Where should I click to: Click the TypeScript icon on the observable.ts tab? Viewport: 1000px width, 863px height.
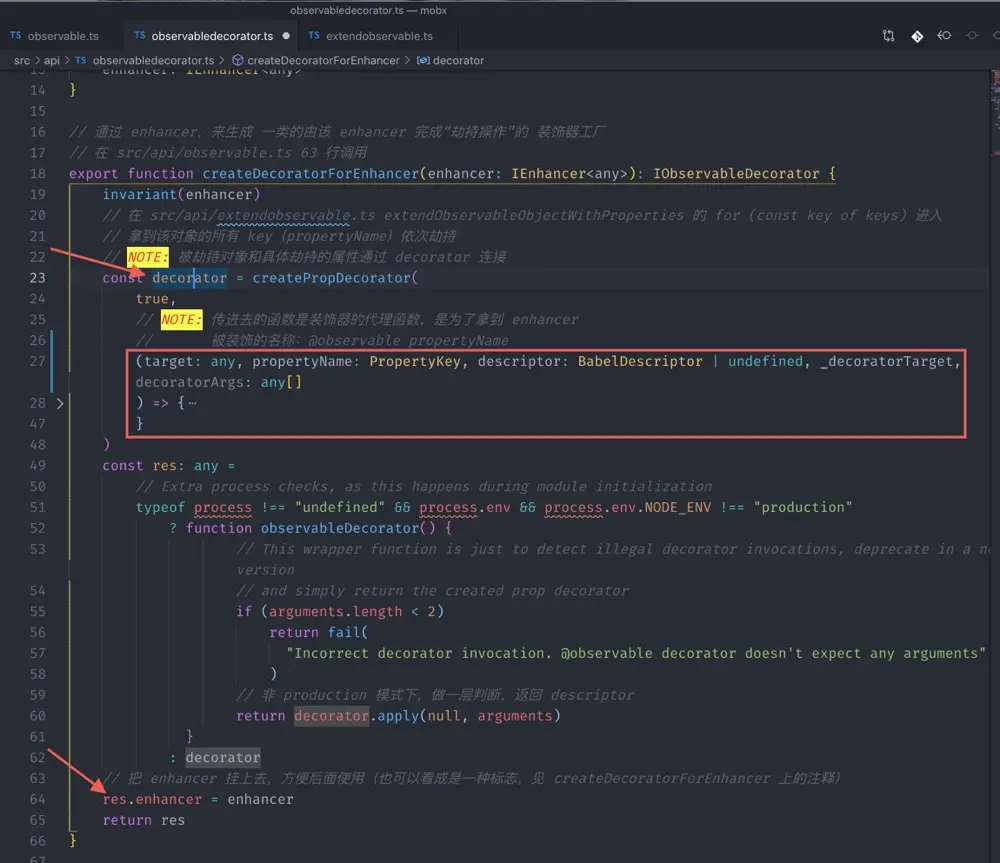(14, 35)
